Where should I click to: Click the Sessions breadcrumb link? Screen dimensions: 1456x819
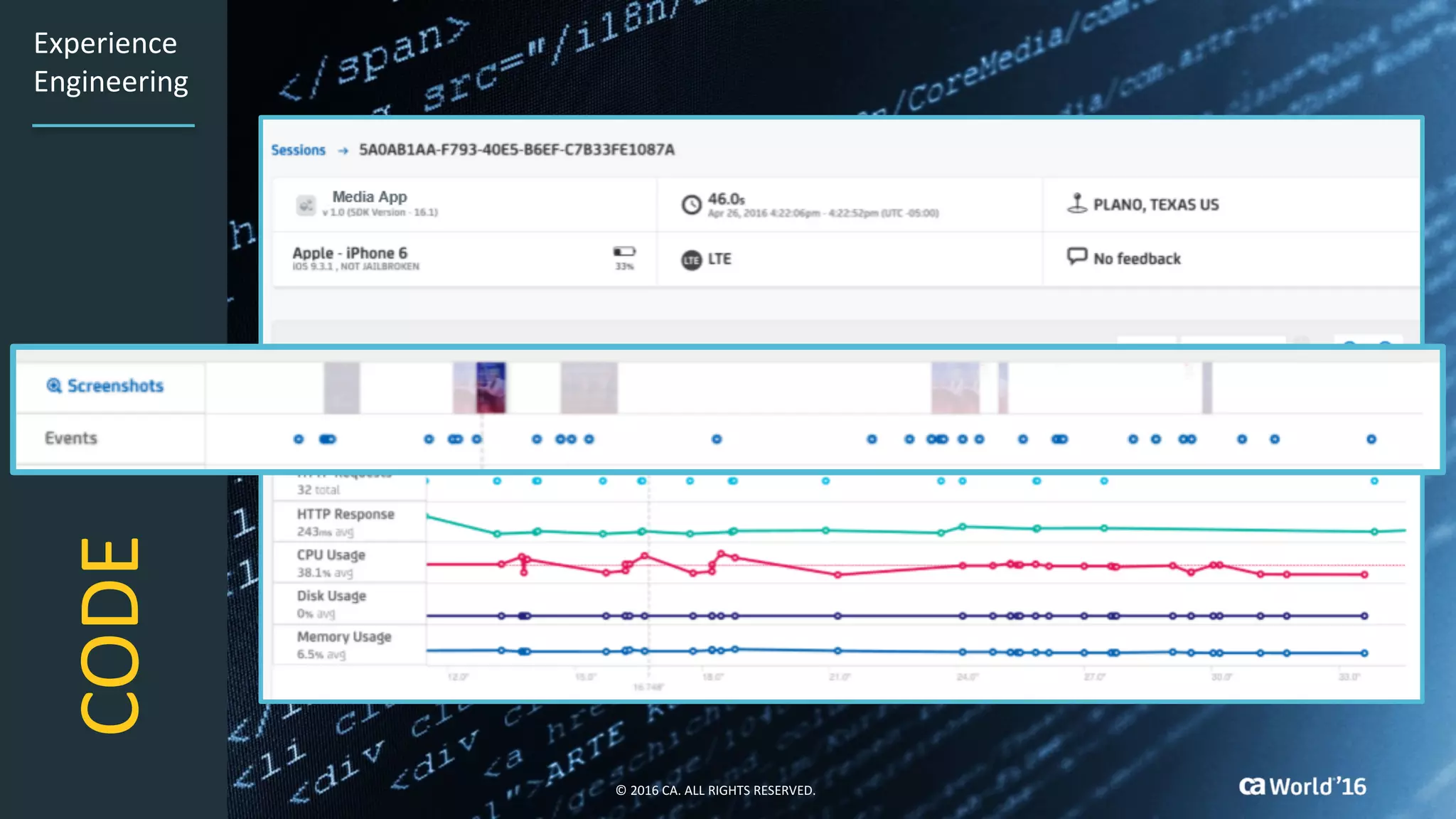tap(298, 150)
